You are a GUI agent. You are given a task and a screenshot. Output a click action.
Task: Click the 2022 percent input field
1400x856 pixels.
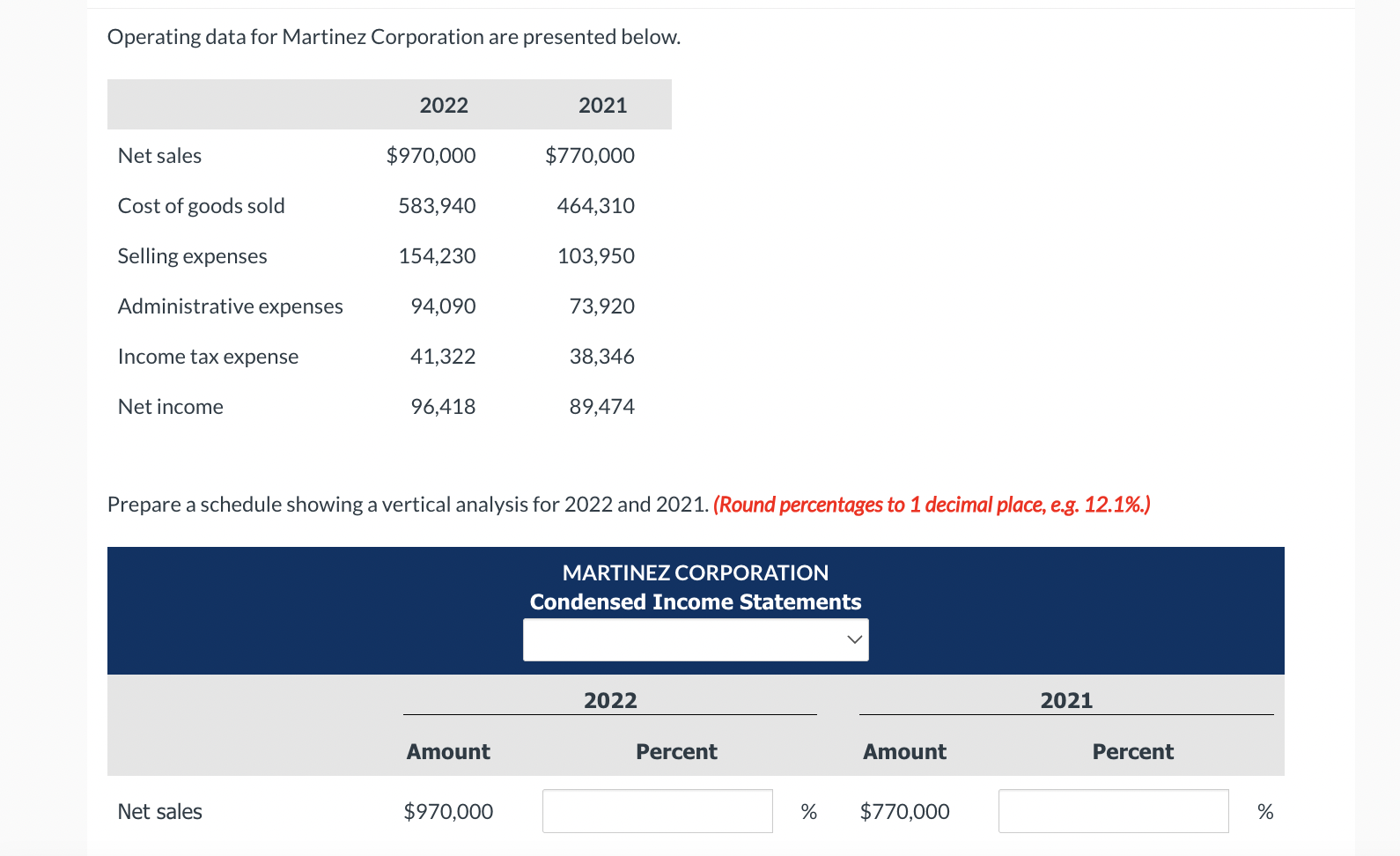coord(657,810)
